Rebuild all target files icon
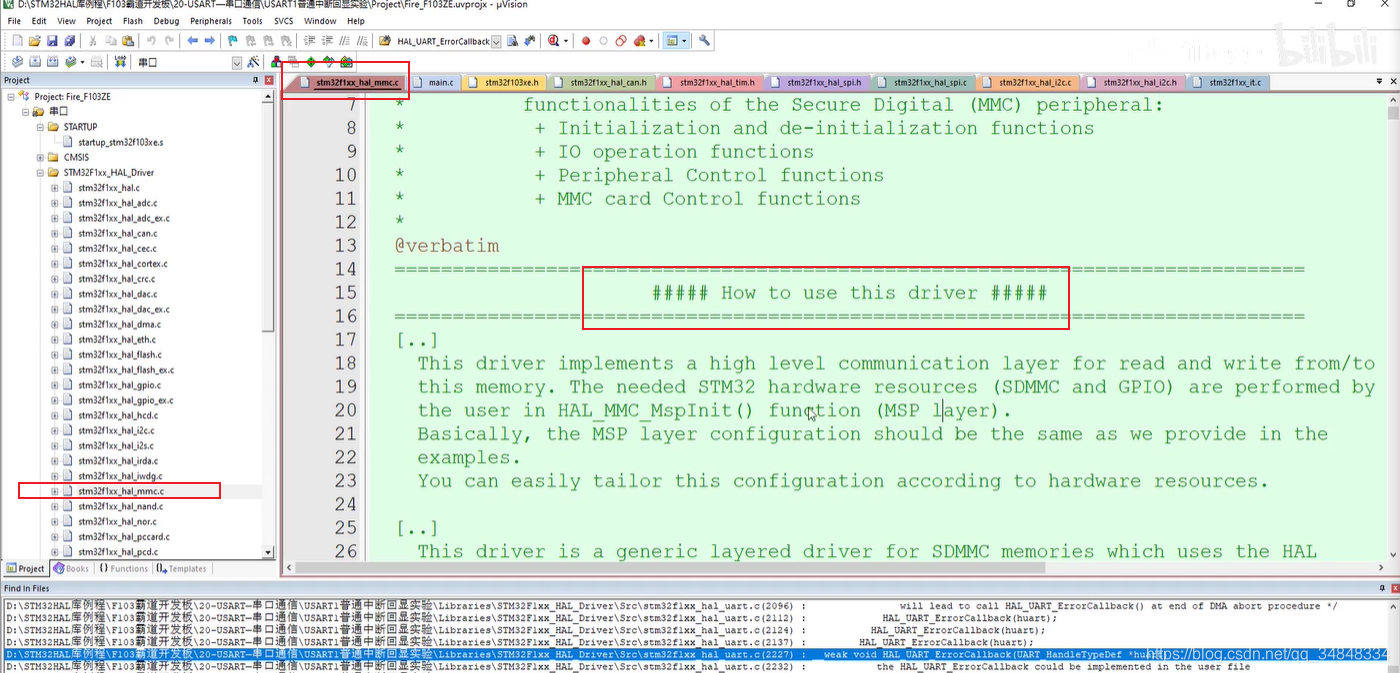Screen dimensions: 1400x673 [x=52, y=62]
